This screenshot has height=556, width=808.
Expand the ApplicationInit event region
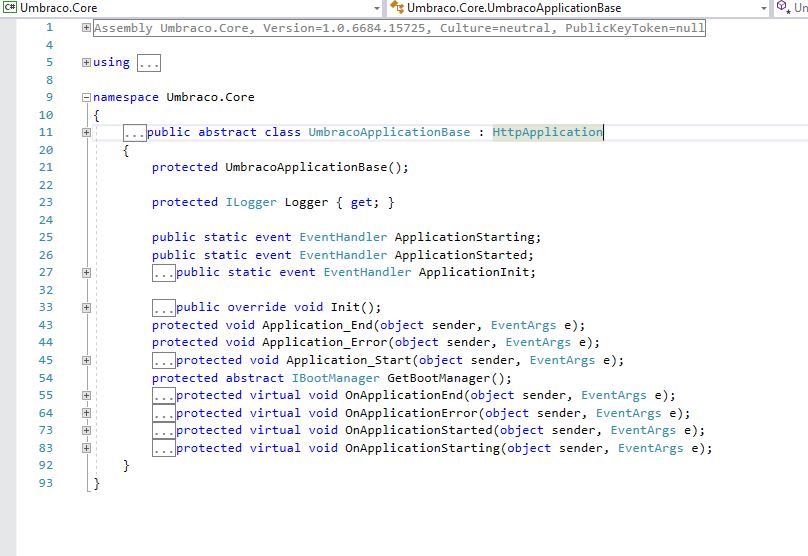[87, 273]
